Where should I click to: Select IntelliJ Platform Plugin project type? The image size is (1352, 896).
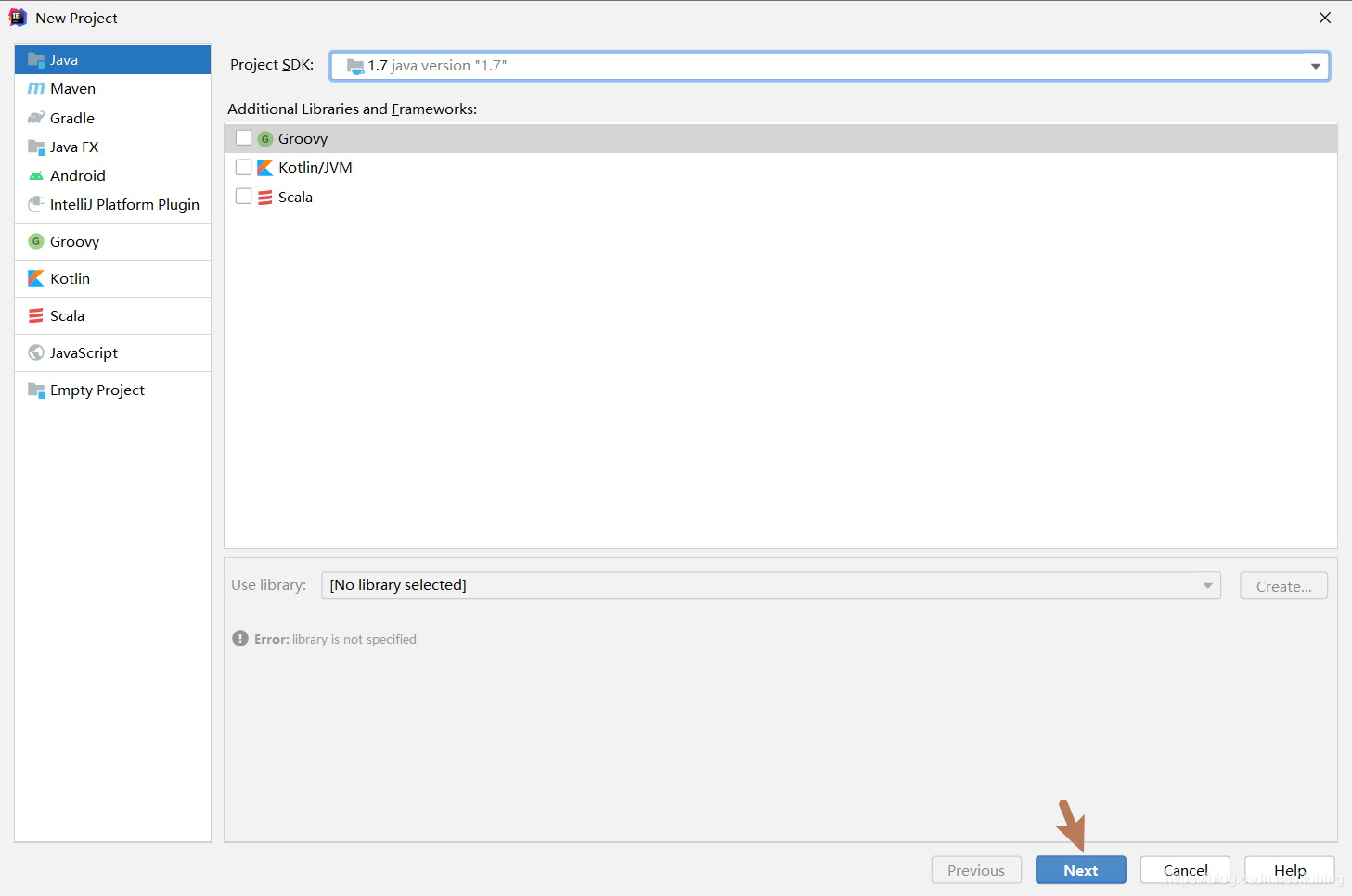click(x=113, y=204)
